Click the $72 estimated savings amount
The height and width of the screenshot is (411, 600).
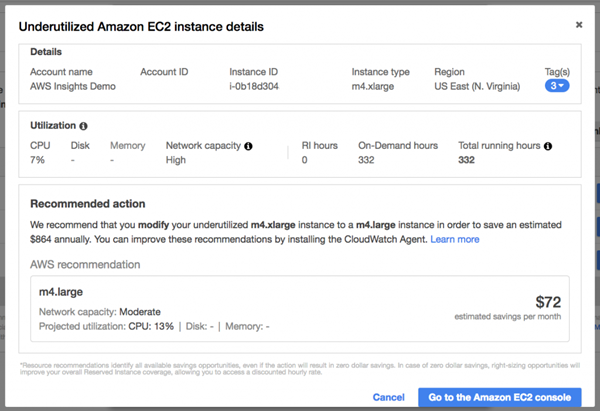point(548,302)
